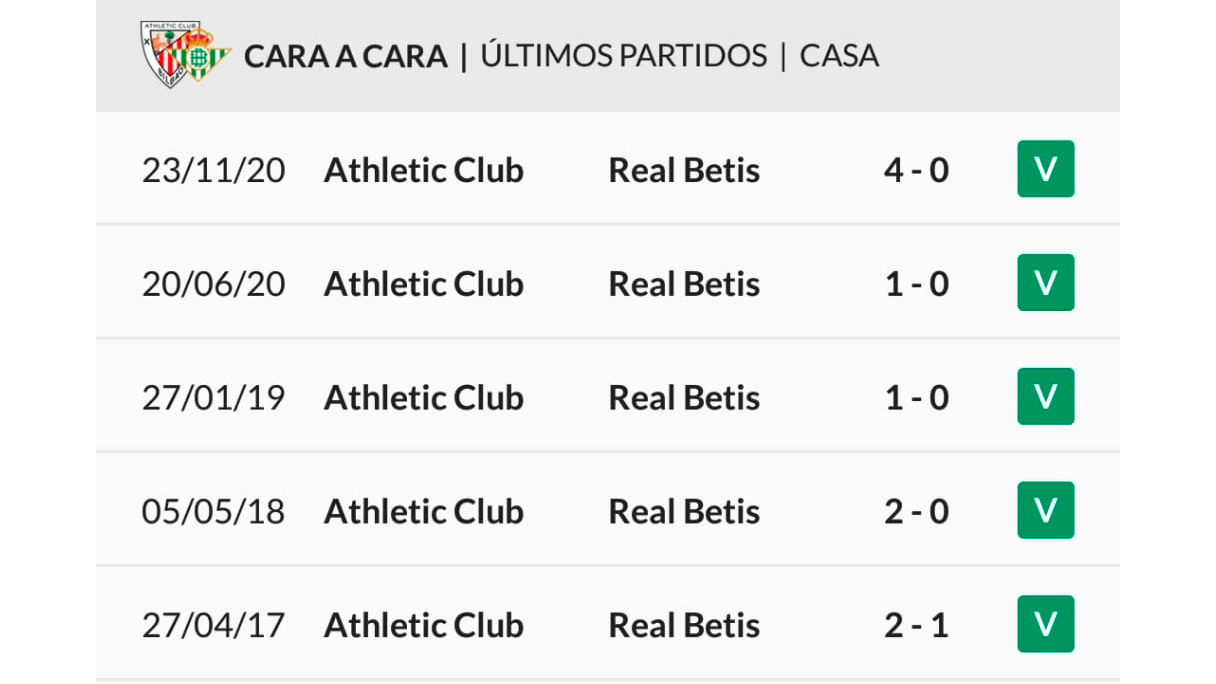Select the 27/01/19 match date
The width and height of the screenshot is (1216, 684).
[213, 398]
